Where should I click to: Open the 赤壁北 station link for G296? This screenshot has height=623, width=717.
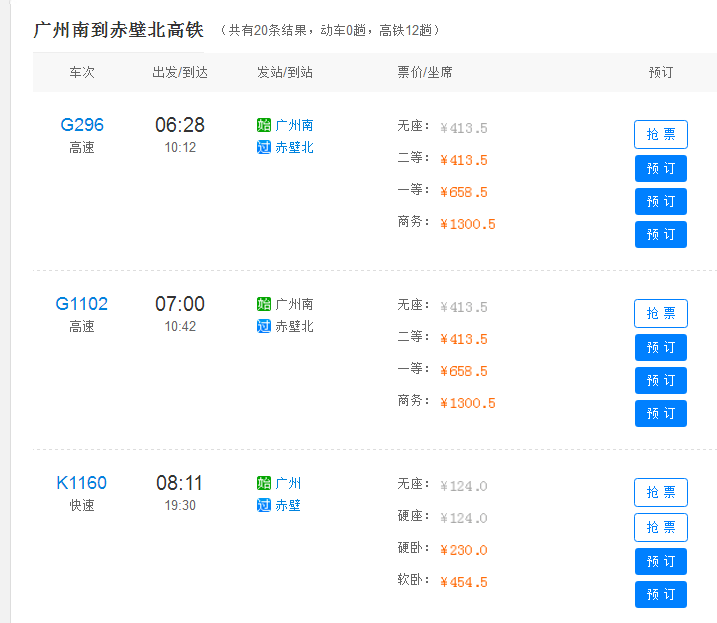pos(294,147)
